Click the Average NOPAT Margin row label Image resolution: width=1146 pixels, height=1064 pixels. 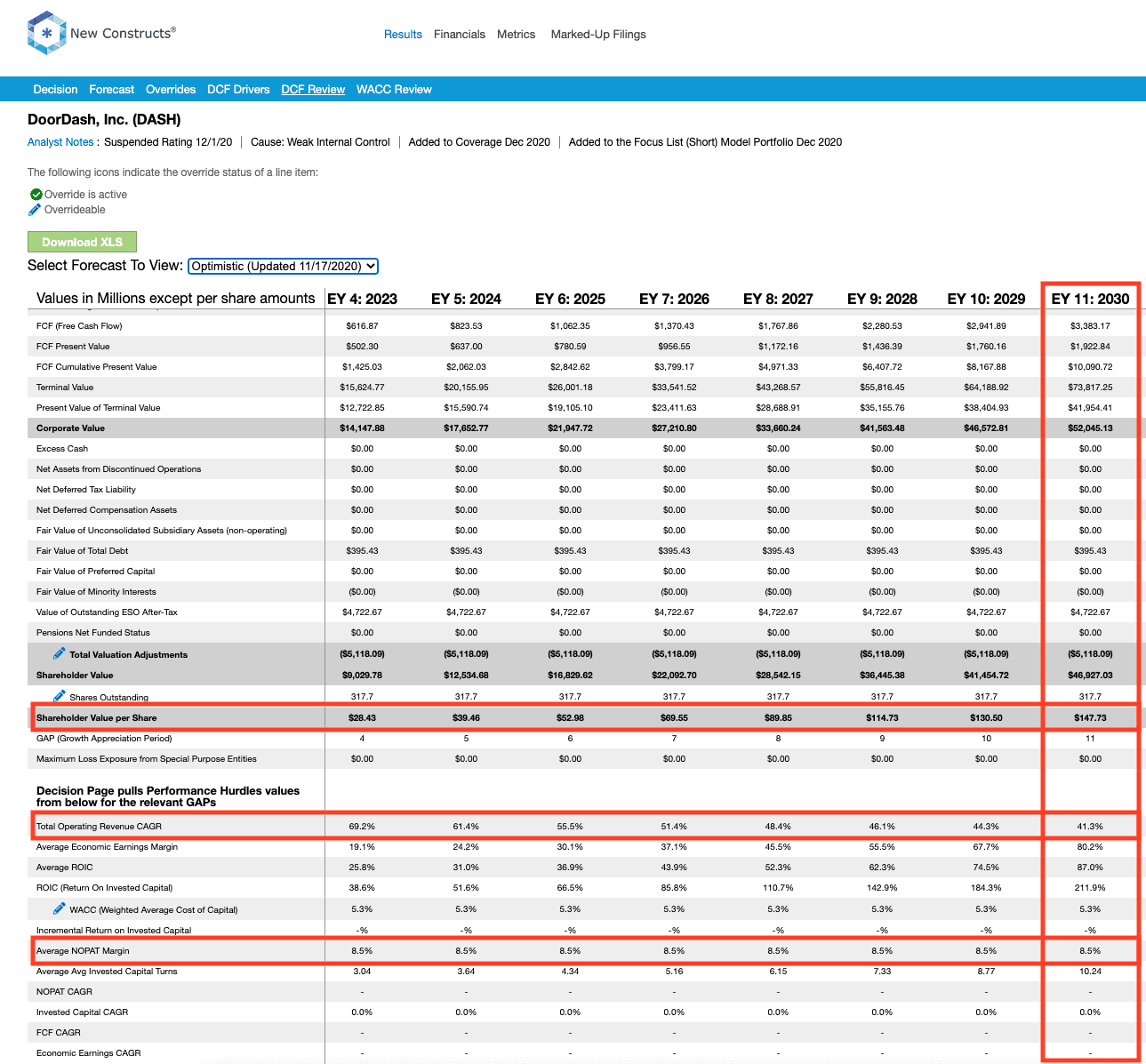point(83,951)
